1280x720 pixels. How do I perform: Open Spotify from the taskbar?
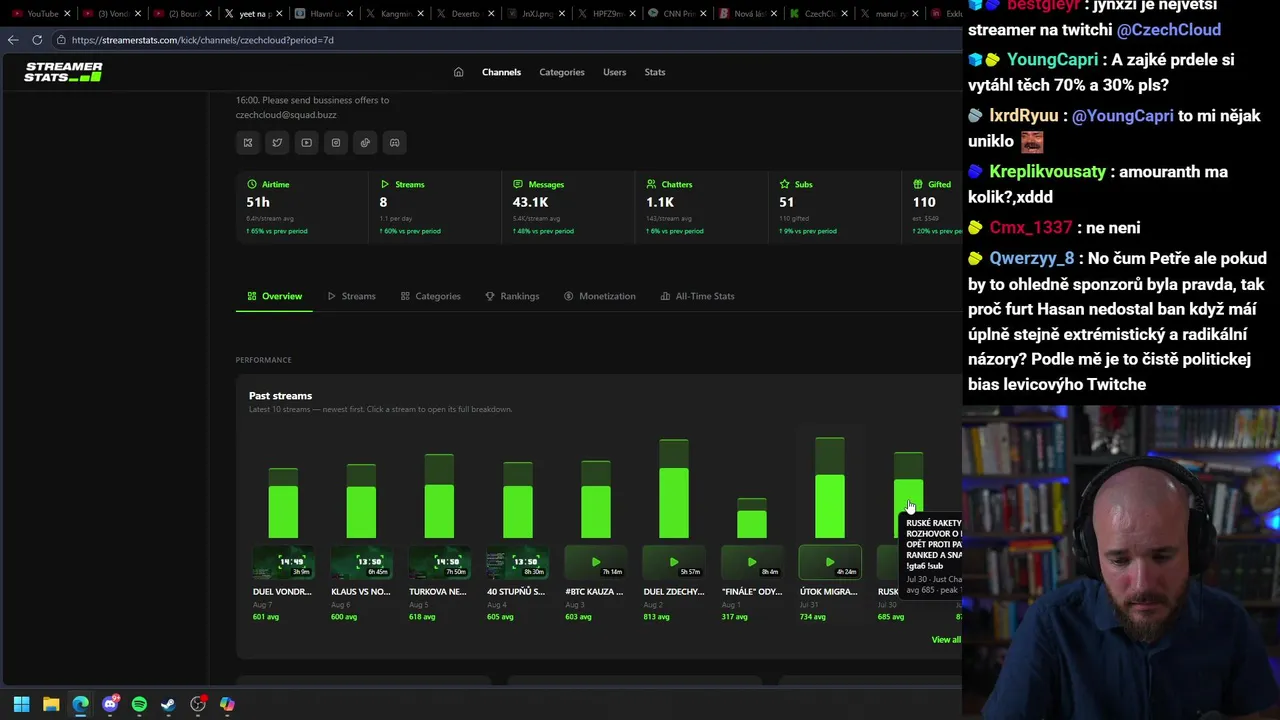[x=139, y=704]
